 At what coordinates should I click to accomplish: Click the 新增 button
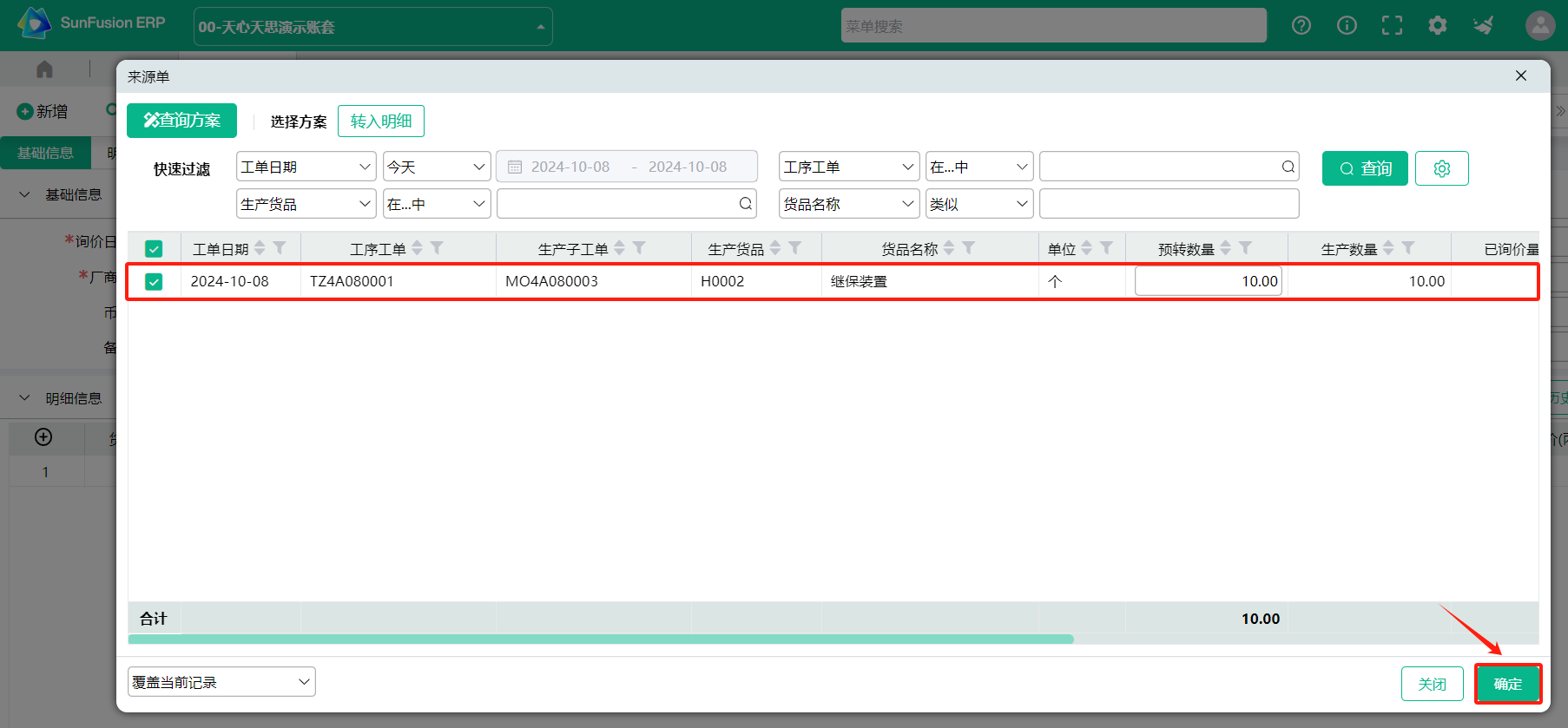coord(43,111)
